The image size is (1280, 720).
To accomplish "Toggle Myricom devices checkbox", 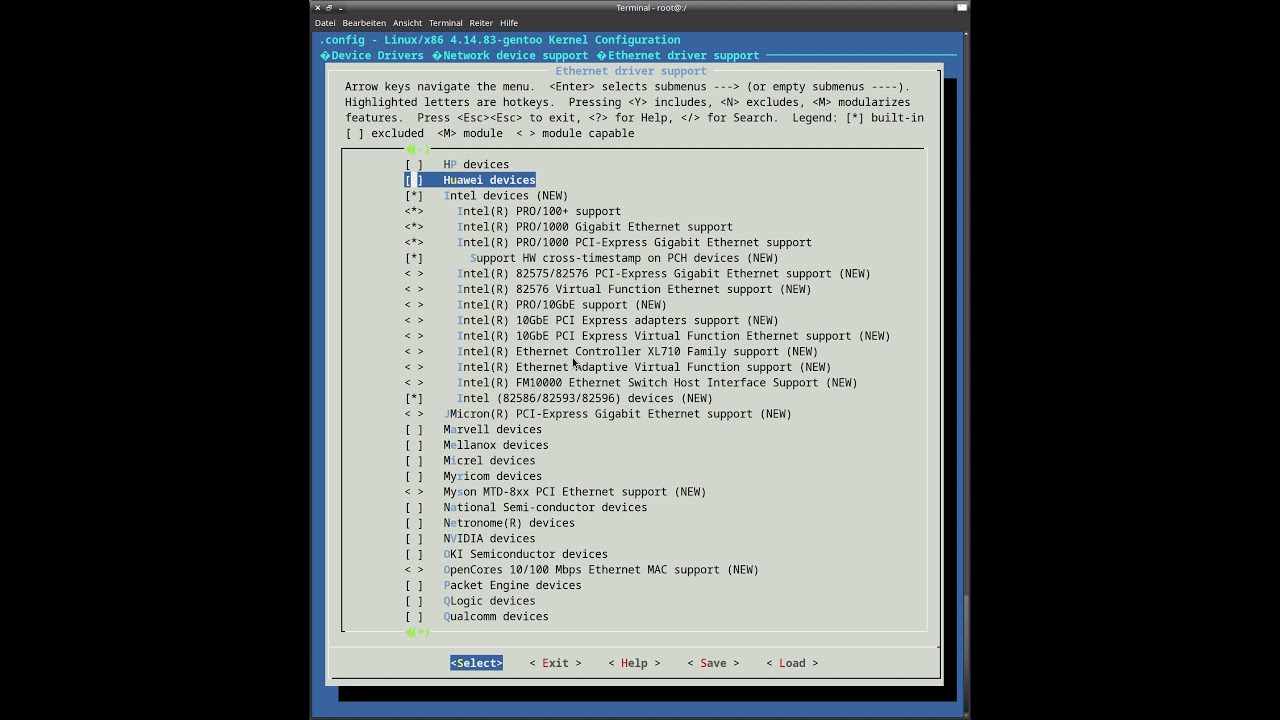I will pos(414,476).
